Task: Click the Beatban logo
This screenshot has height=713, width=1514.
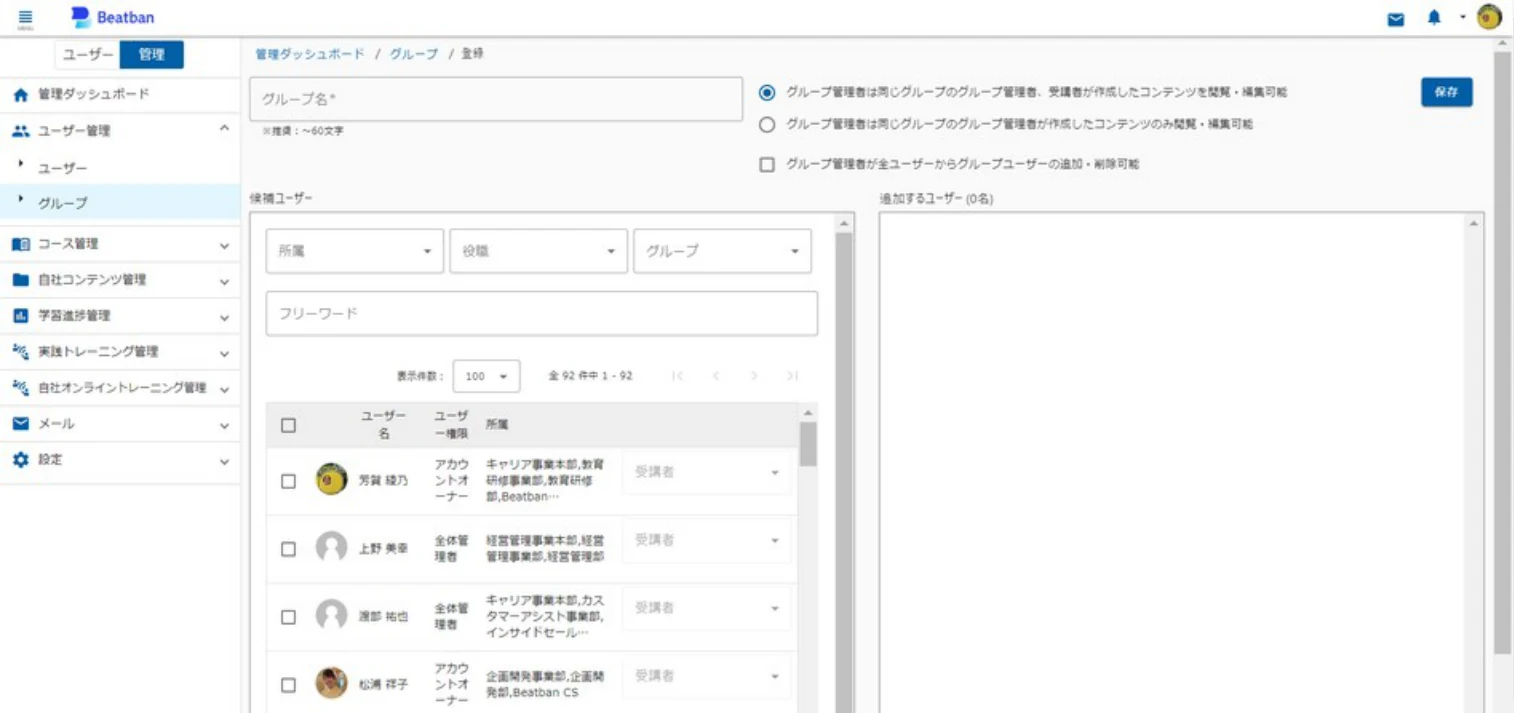Action: 113,17
